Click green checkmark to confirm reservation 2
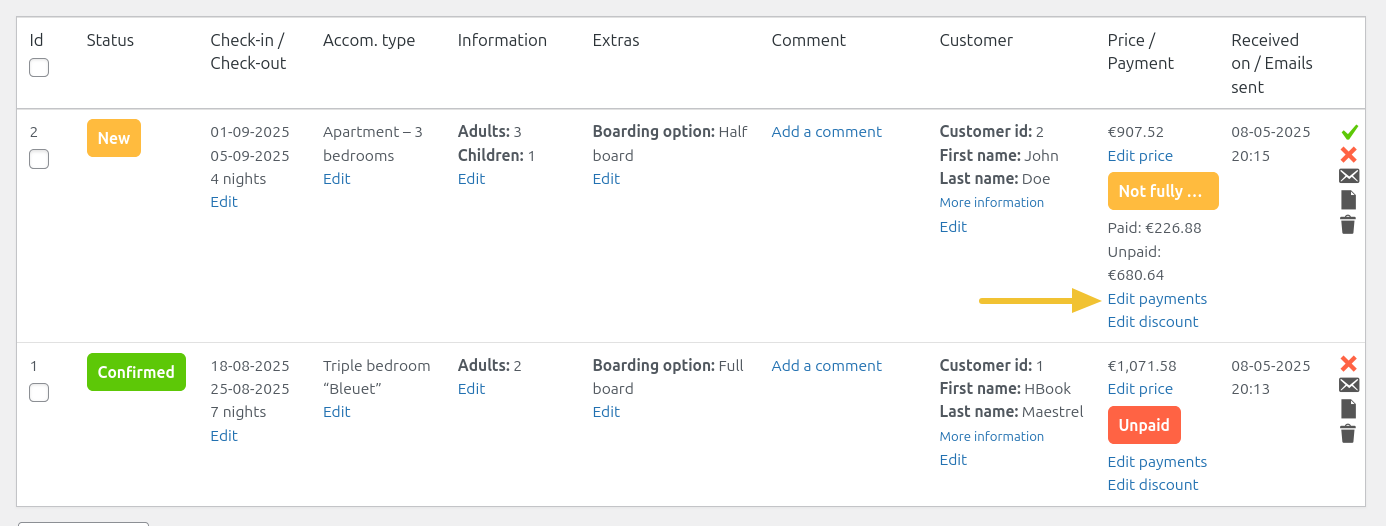This screenshot has height=526, width=1386. 1349,132
